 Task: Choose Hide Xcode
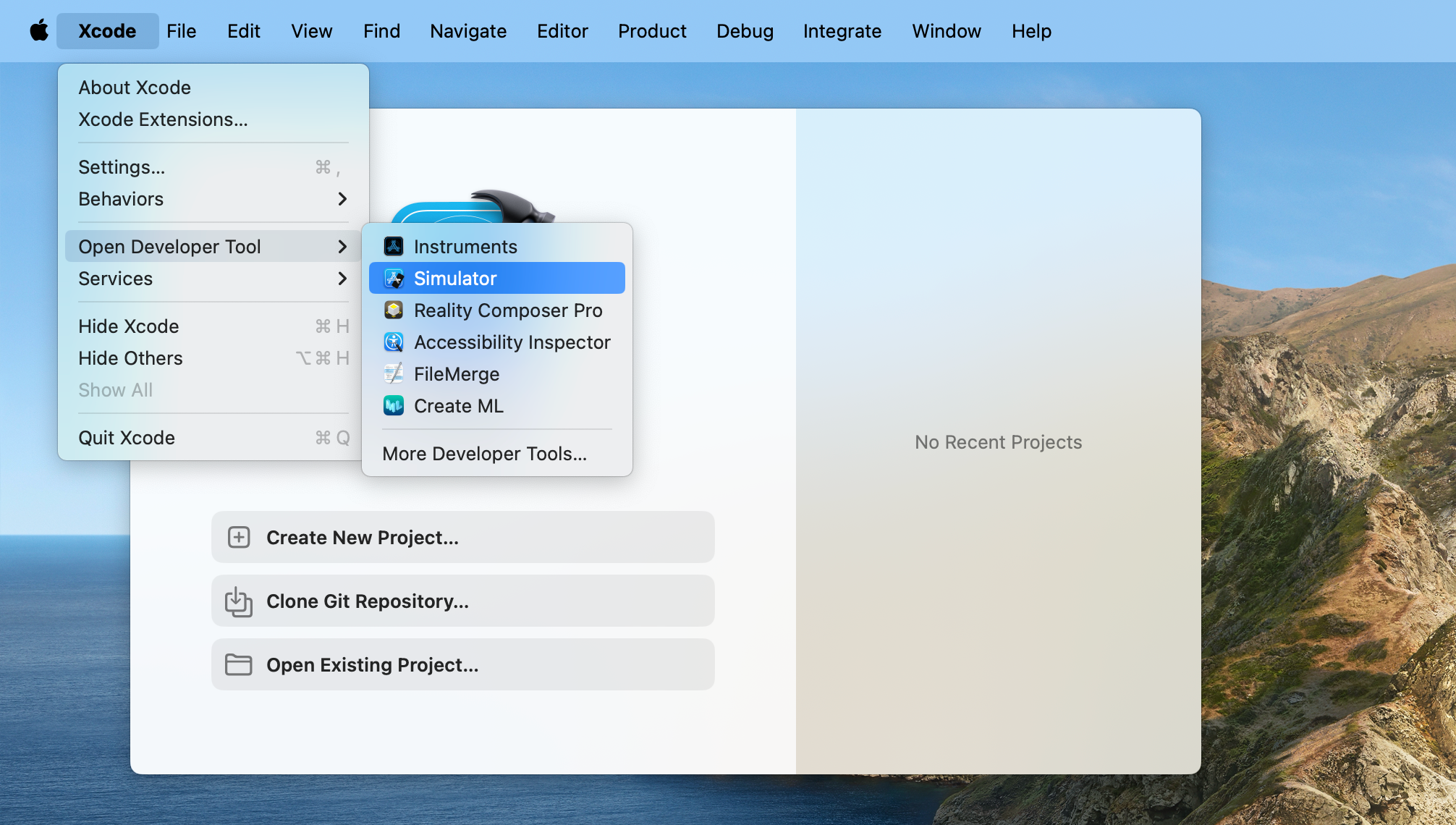tap(213, 326)
